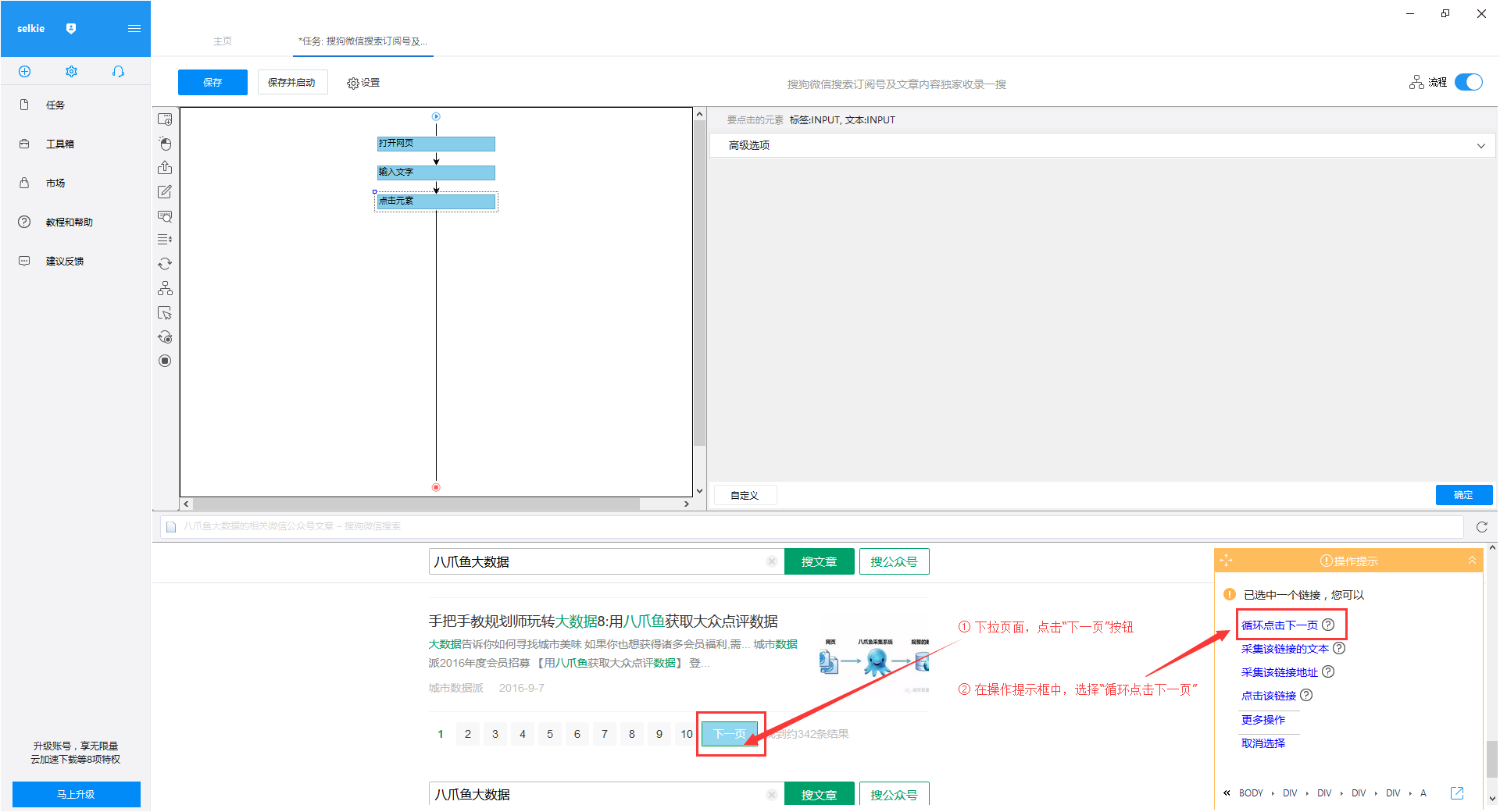Click the browser page refresh icon
Screen dimensions: 1500x812
1481,527
